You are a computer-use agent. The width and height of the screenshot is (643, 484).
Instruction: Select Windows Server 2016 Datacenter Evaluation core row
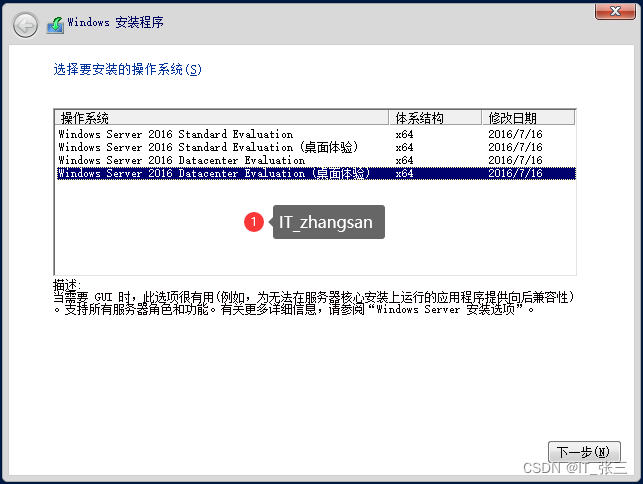pos(316,160)
